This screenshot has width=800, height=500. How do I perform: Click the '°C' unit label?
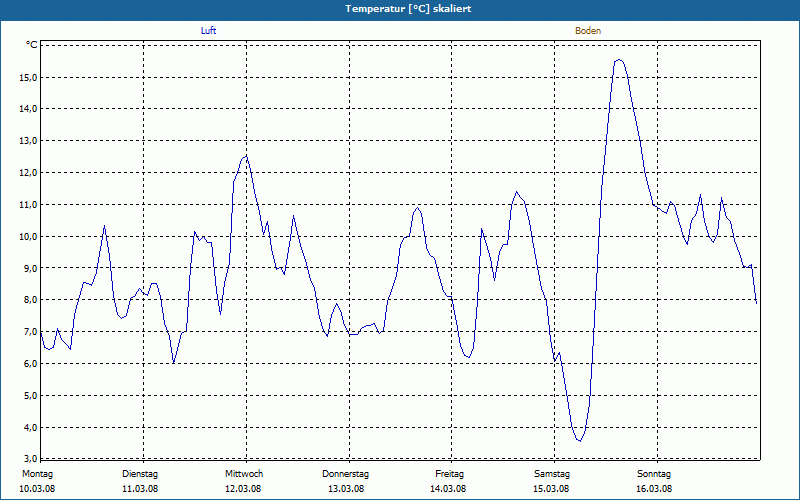coord(31,45)
